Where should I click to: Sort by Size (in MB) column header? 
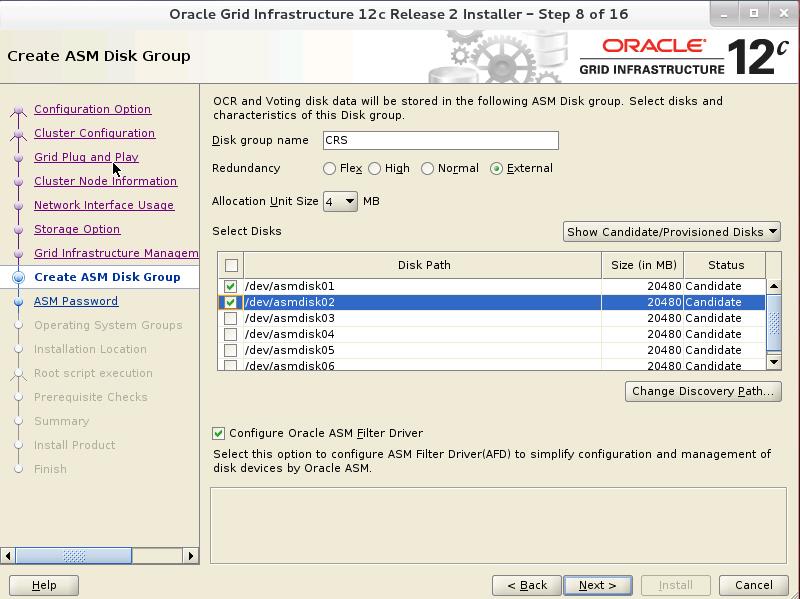tap(643, 265)
